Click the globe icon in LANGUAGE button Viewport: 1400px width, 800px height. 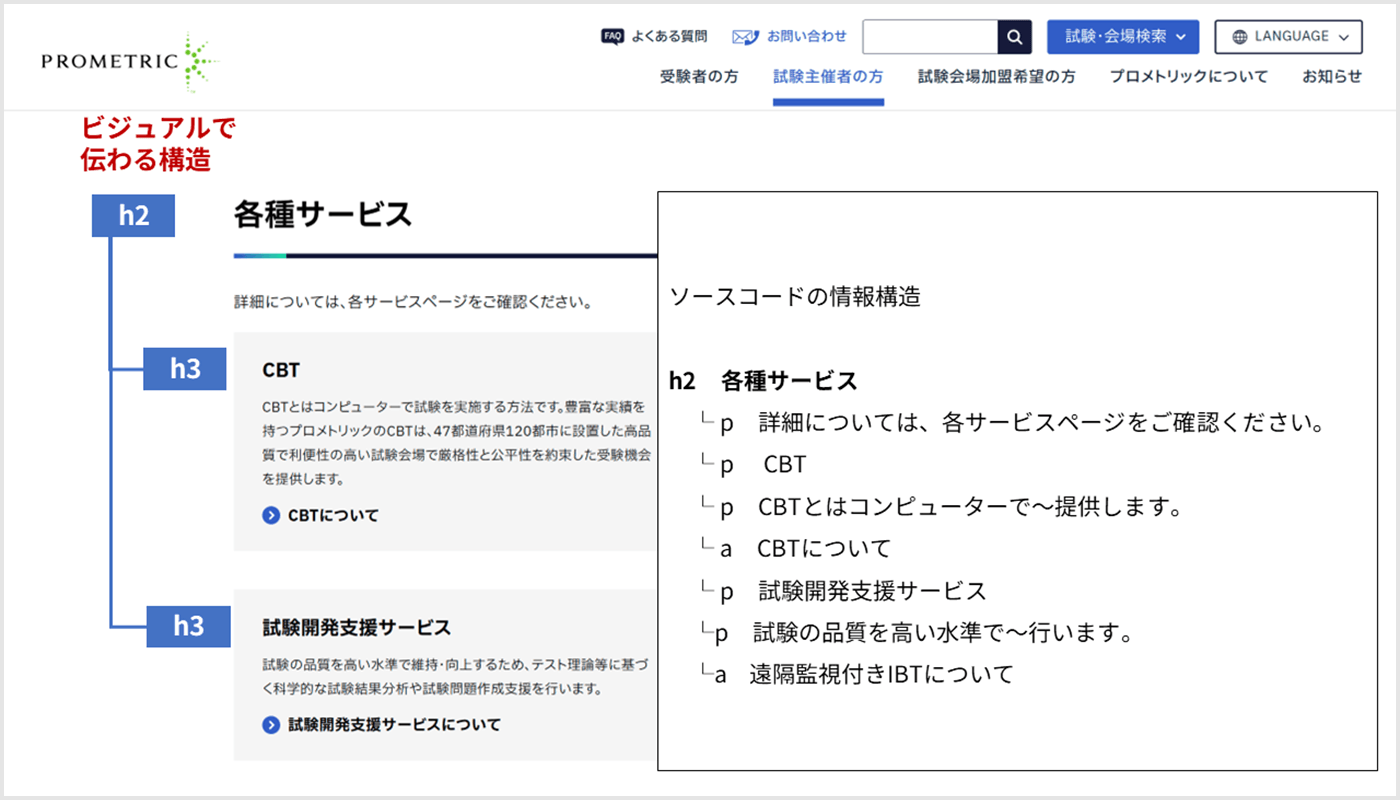[x=1240, y=37]
